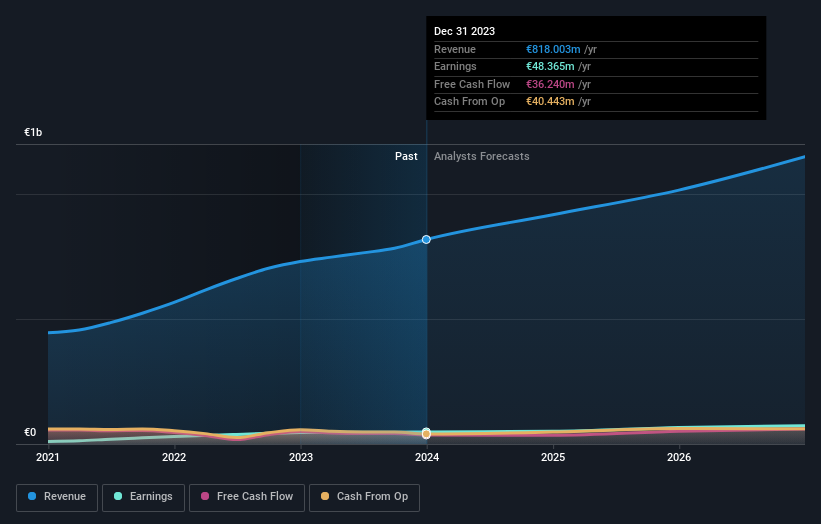Toggle the Free Cash Flow legend button
Image resolution: width=821 pixels, height=524 pixels.
247,497
